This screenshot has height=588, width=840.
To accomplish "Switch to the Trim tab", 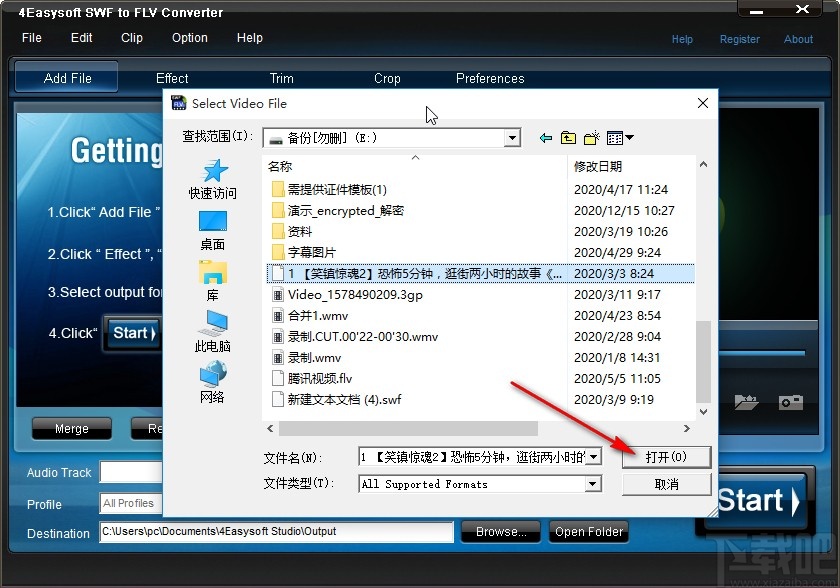I will pos(281,78).
